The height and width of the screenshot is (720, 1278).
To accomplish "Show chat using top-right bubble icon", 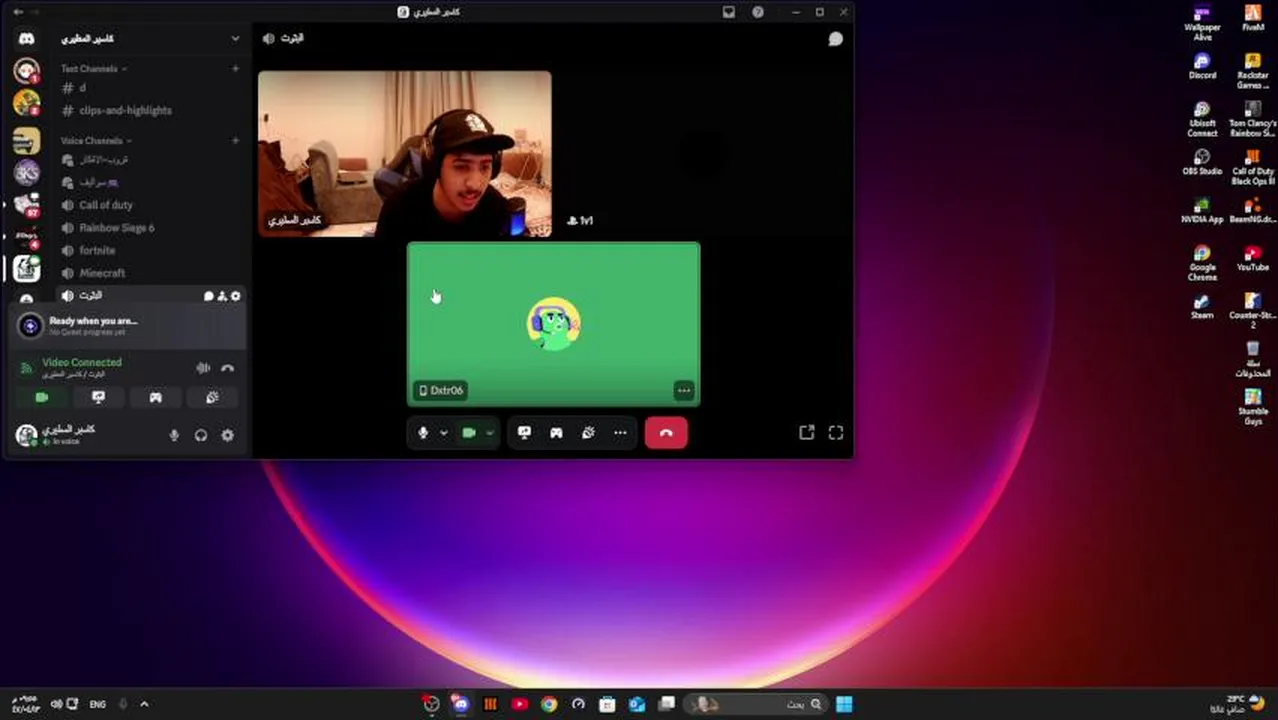I will point(835,39).
